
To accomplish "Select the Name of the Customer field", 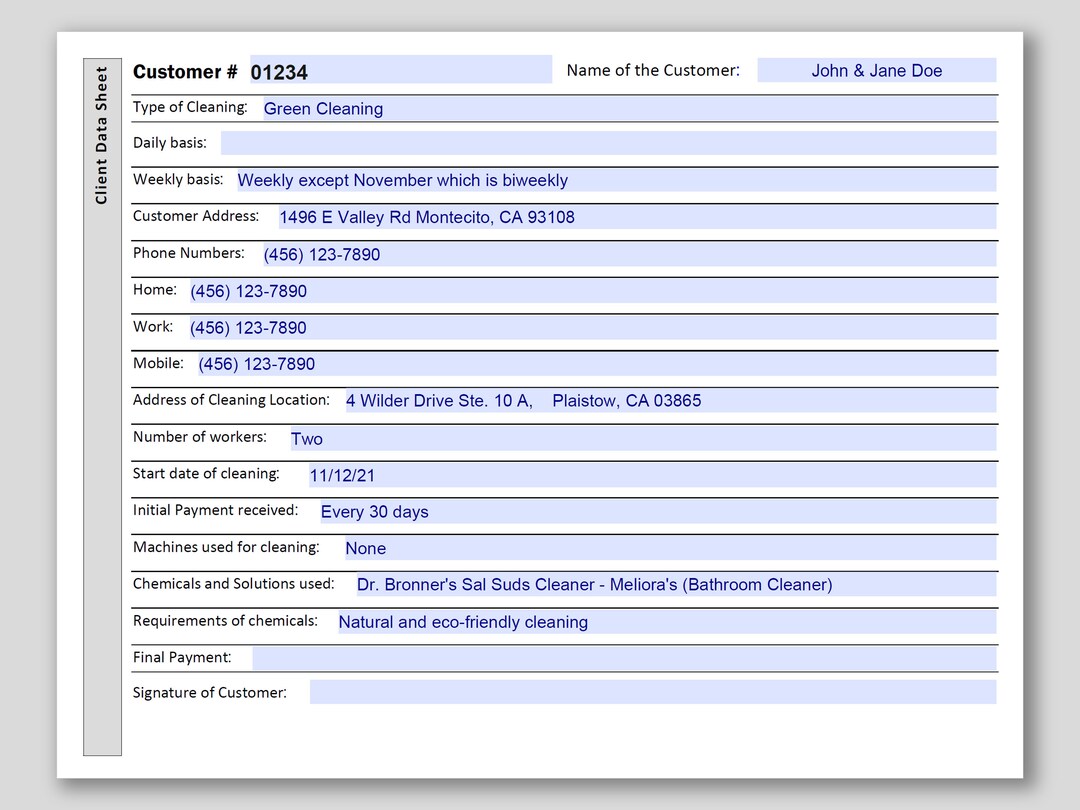I will 877,70.
